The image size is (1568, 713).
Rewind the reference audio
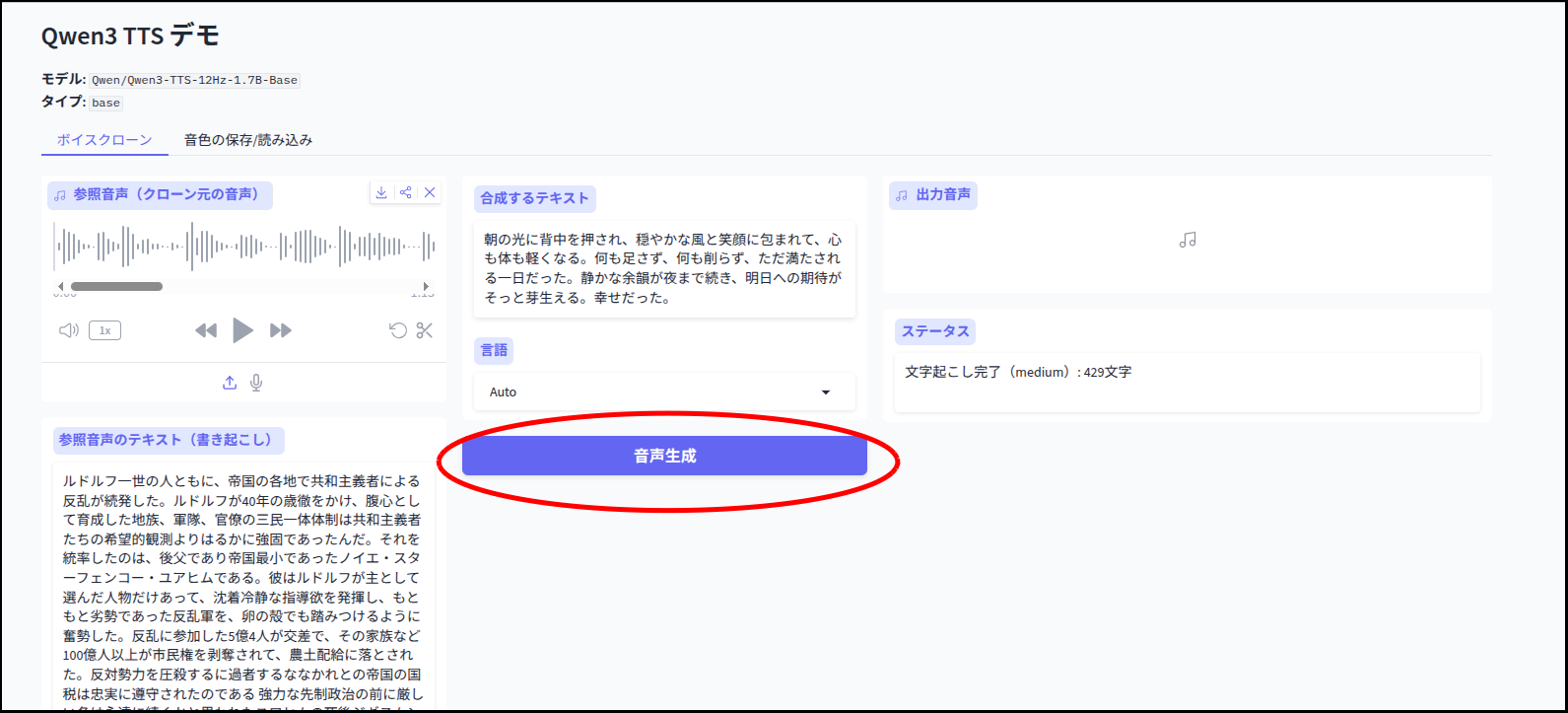205,330
